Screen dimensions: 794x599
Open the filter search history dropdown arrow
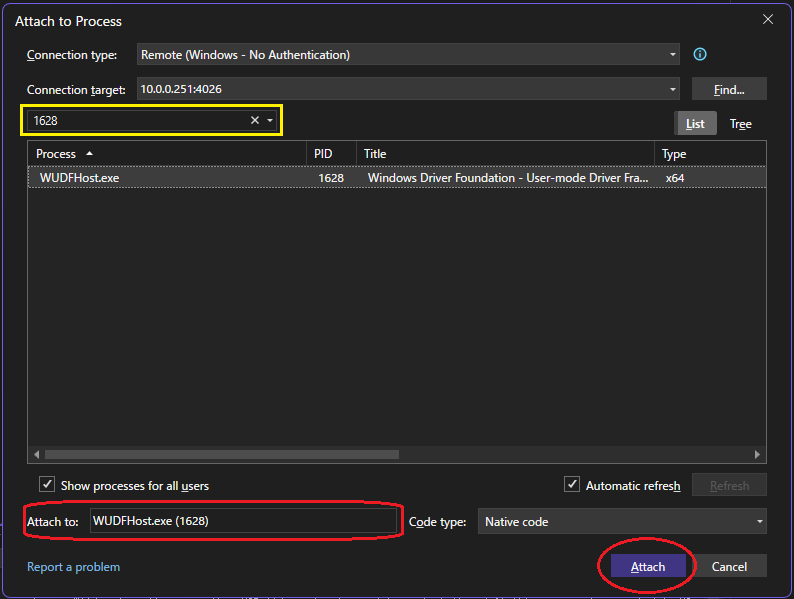[x=270, y=121]
